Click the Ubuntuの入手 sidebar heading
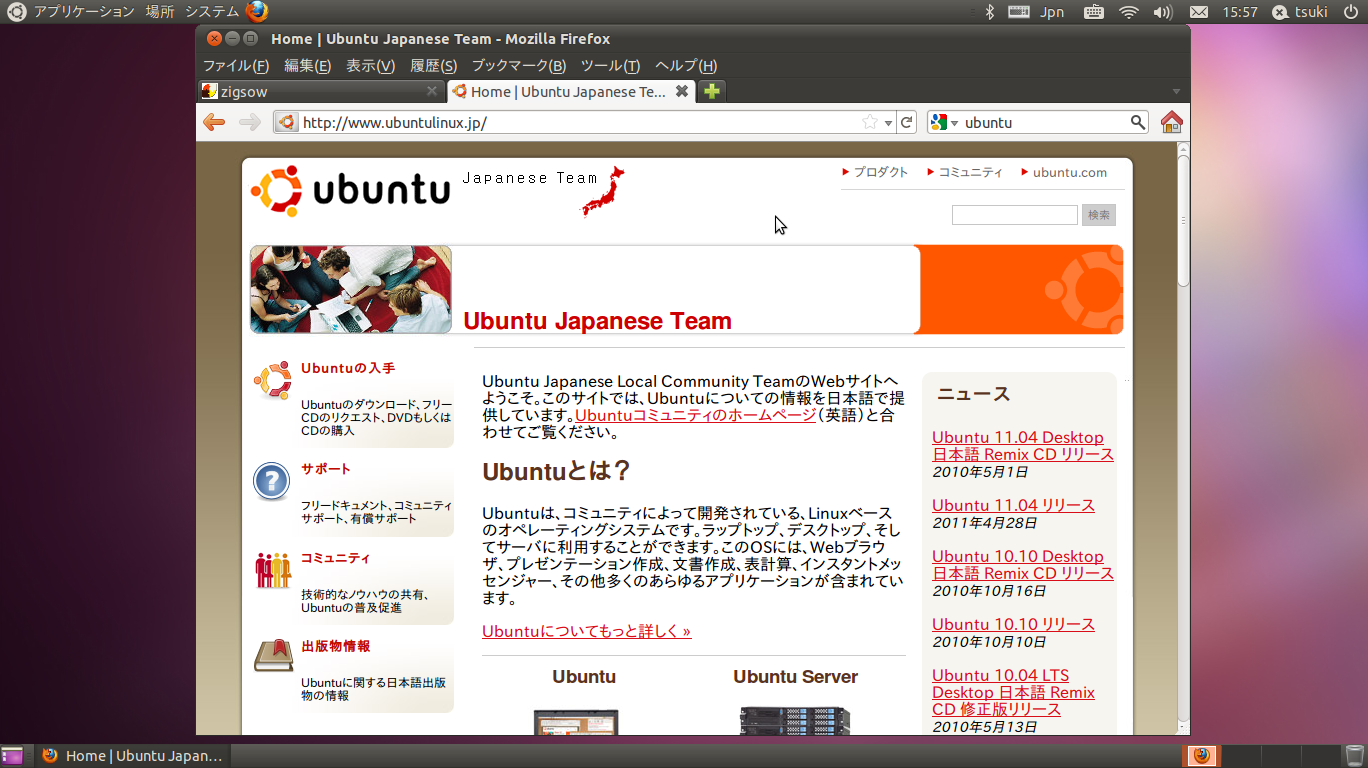This screenshot has width=1368, height=768. [348, 368]
